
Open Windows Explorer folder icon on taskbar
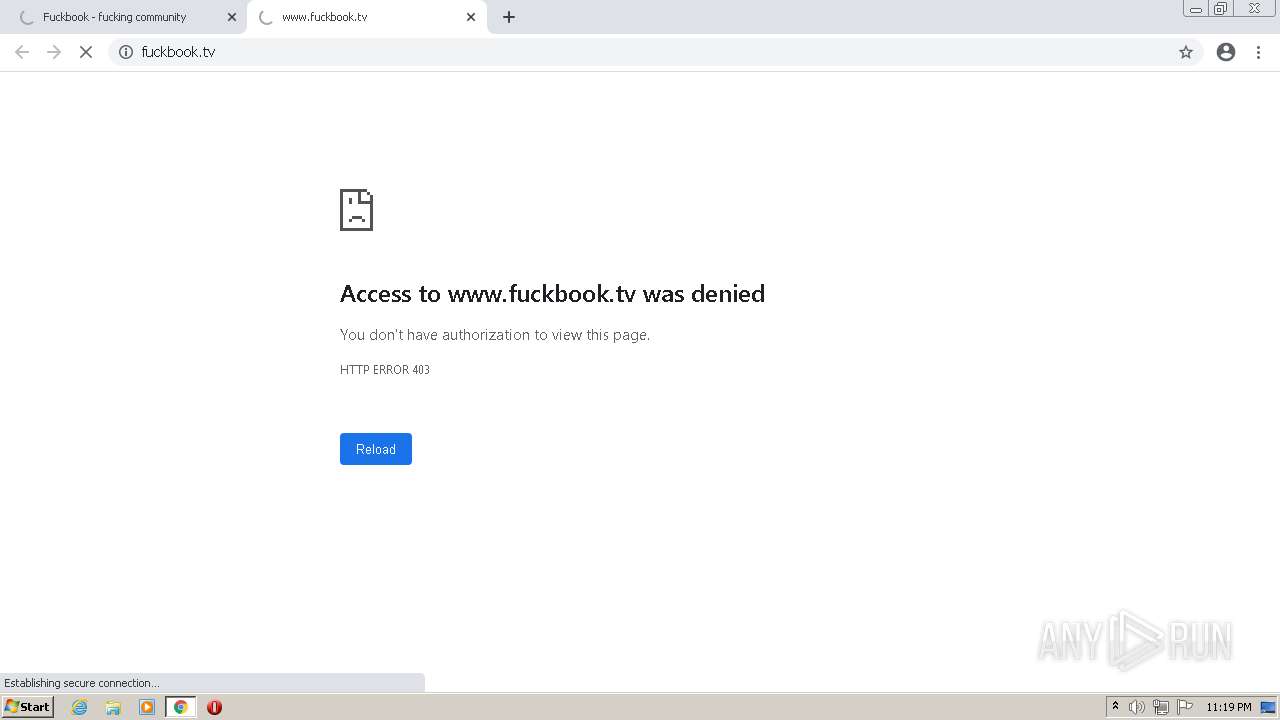(x=113, y=707)
